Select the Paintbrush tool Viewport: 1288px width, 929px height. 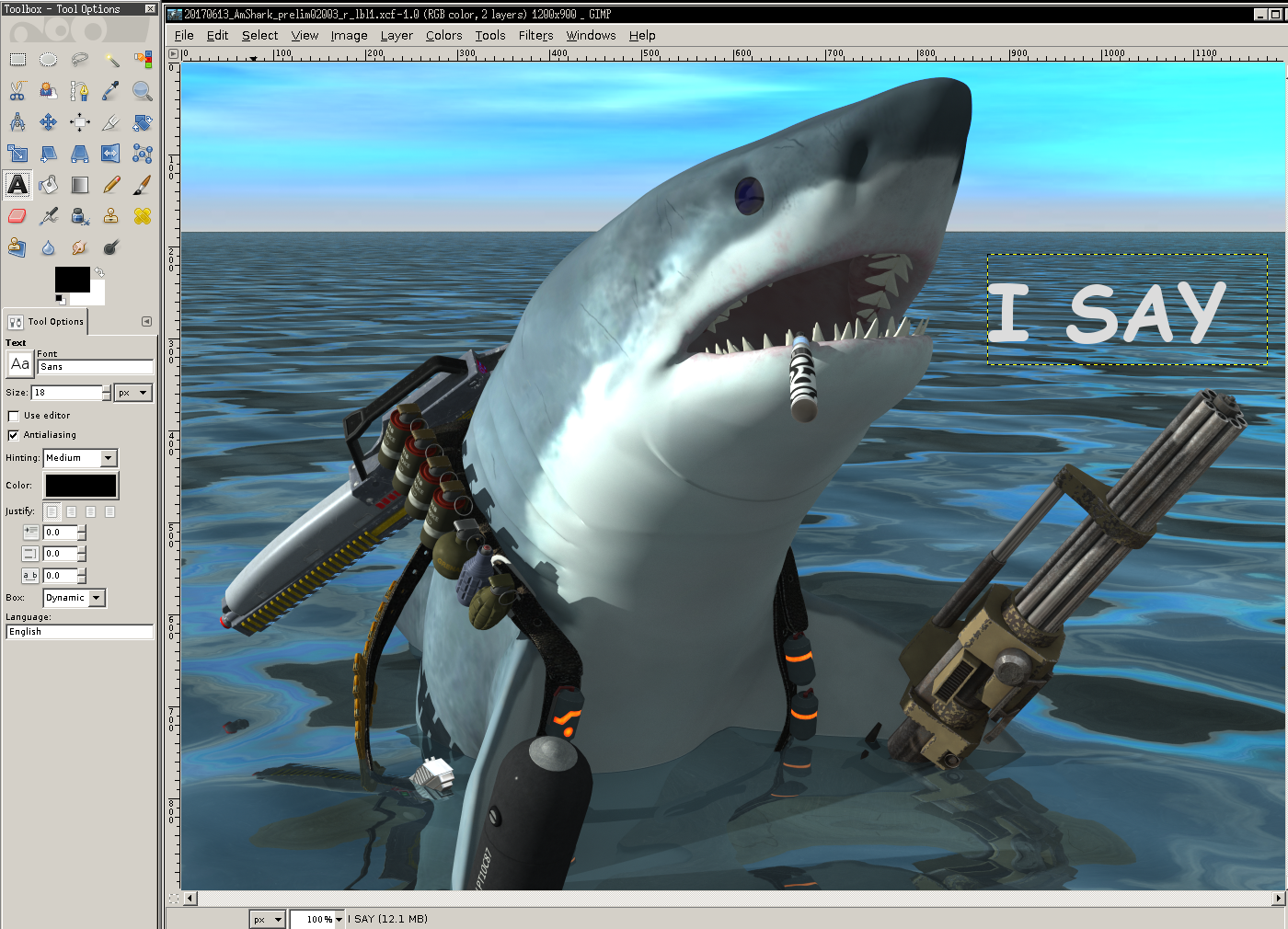click(x=143, y=185)
